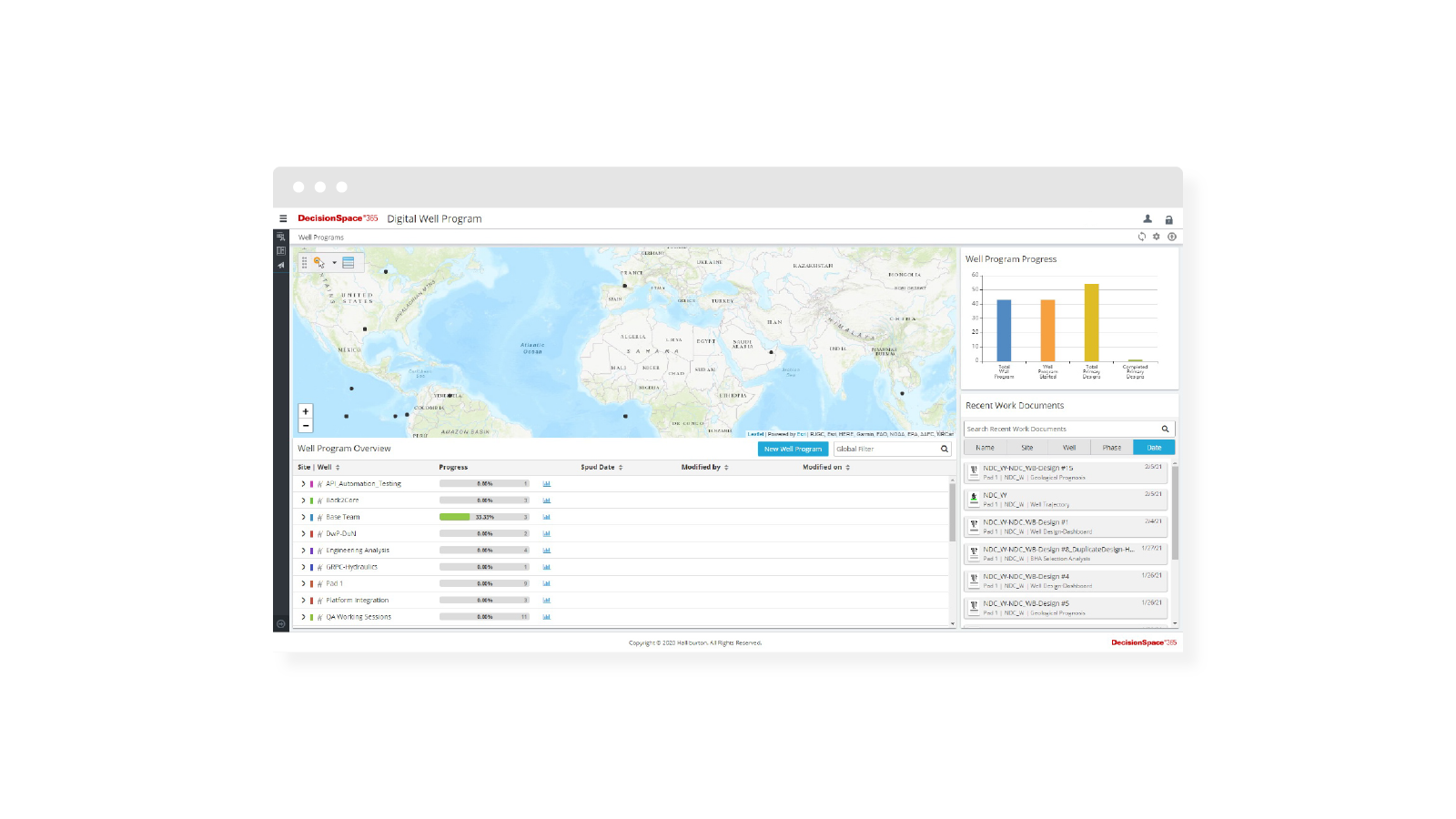
Task: Click the Base Team progress bar
Action: (484, 517)
